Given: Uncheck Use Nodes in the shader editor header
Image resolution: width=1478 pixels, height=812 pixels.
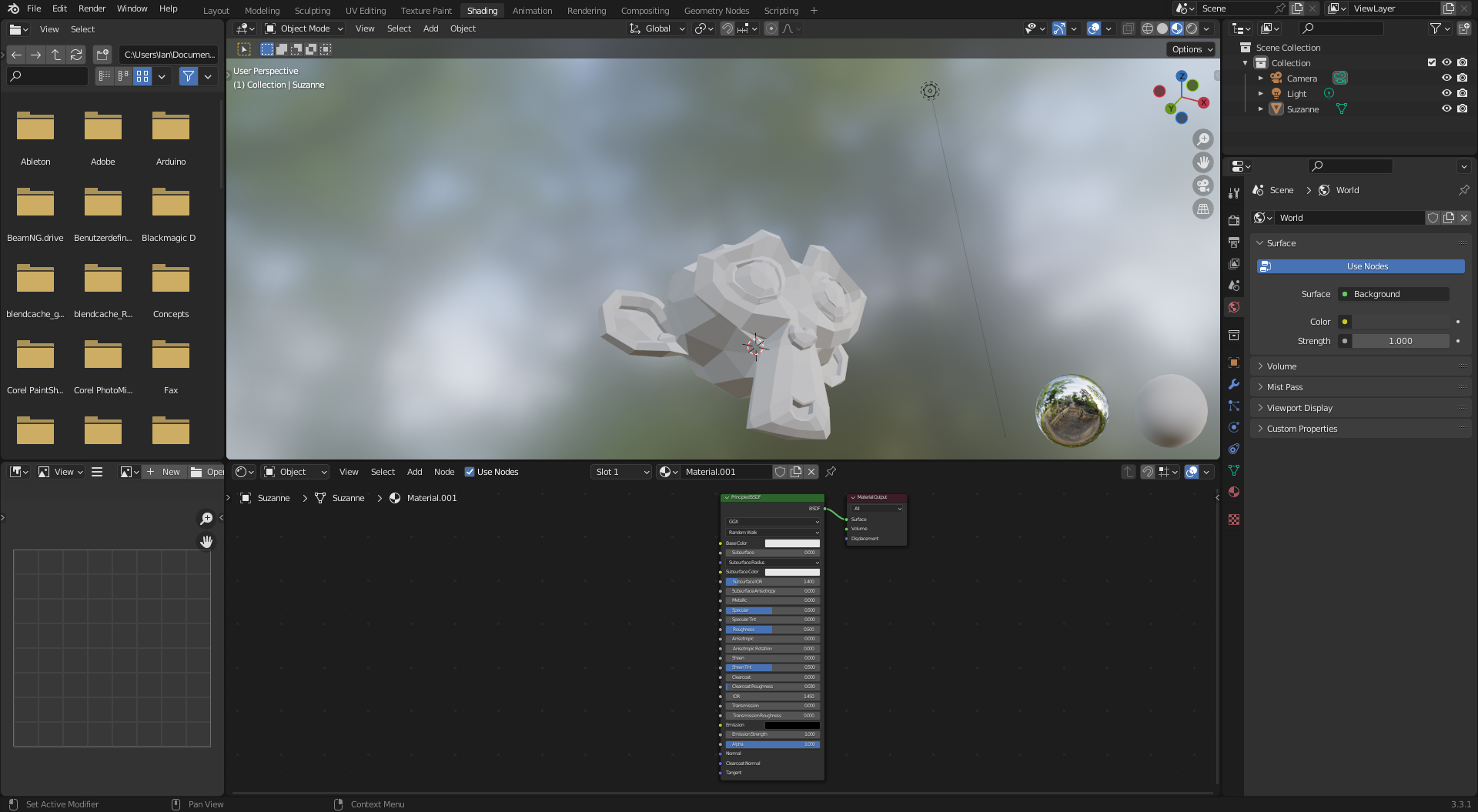Looking at the screenshot, I should [x=470, y=472].
